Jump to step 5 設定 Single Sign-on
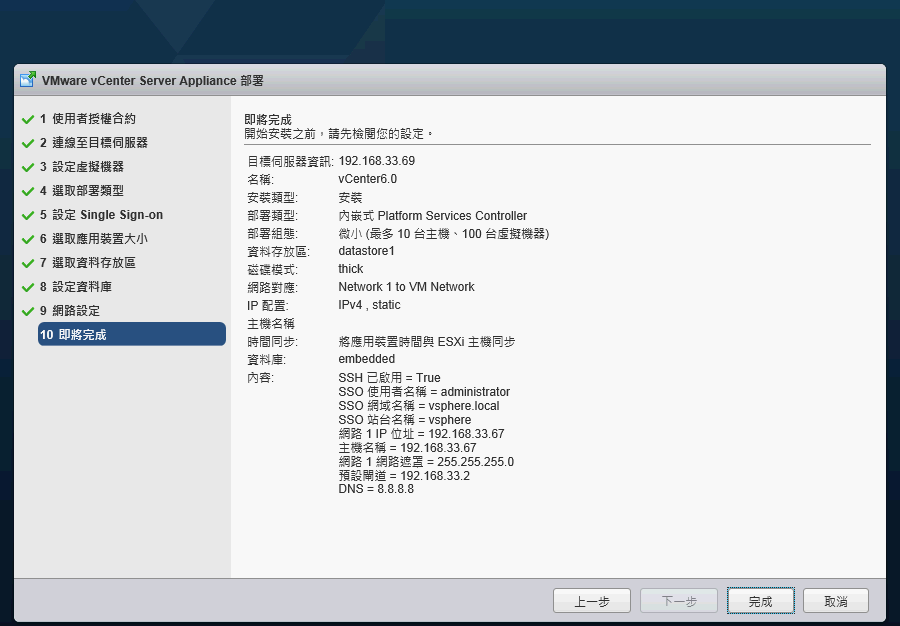Viewport: 900px width, 626px height. pyautogui.click(x=101, y=215)
